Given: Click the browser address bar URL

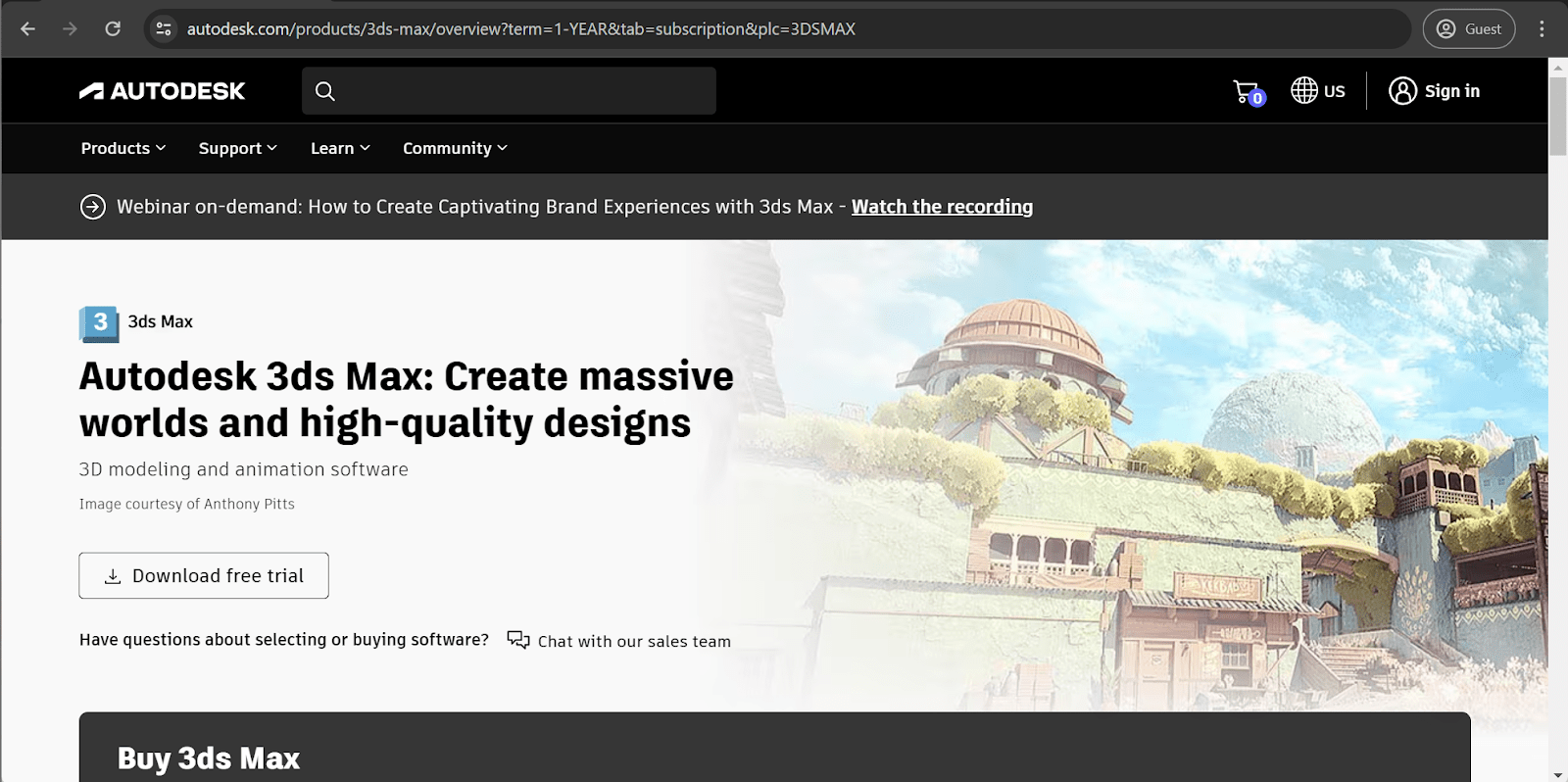Looking at the screenshot, I should coord(521,29).
